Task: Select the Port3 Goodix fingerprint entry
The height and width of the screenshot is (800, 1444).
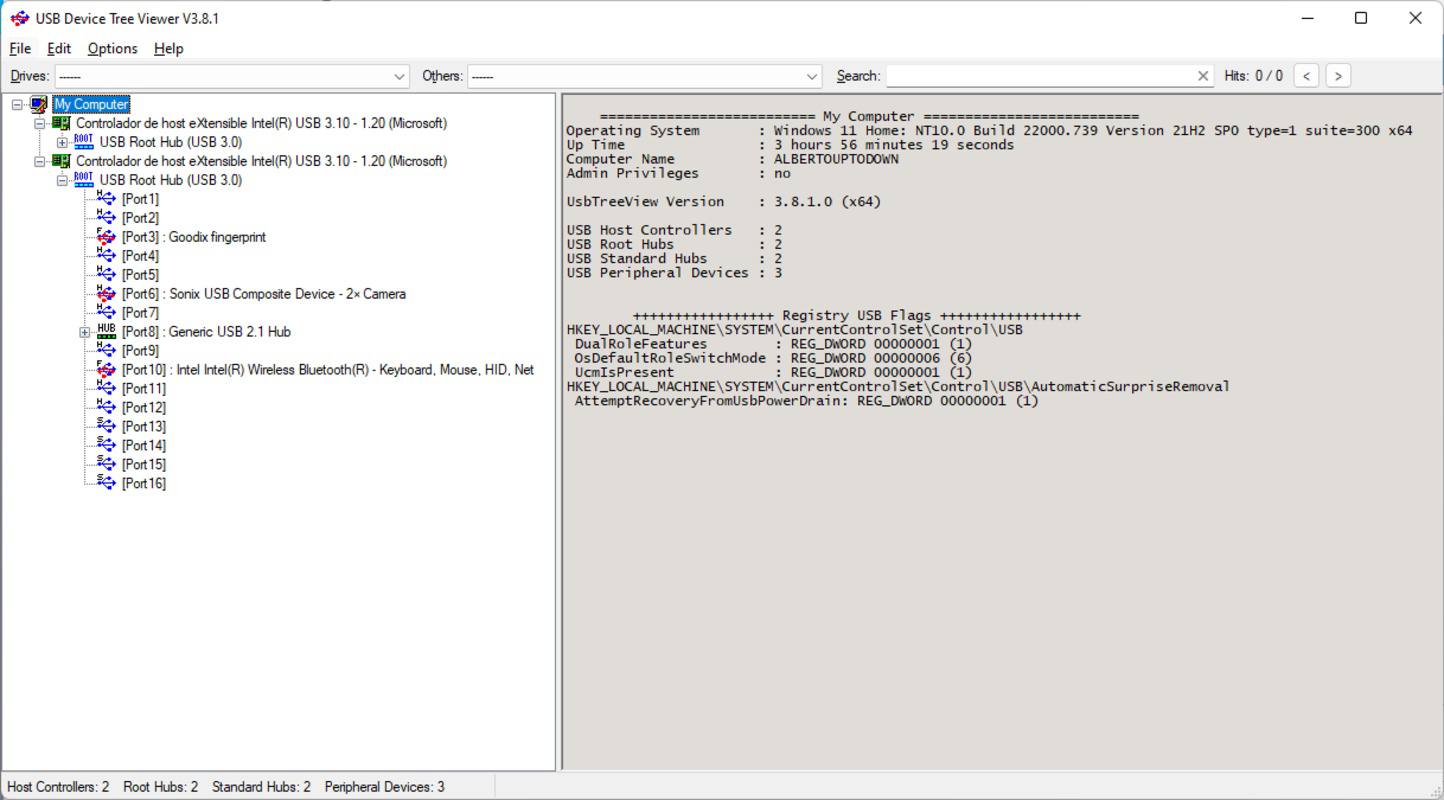Action: [194, 237]
